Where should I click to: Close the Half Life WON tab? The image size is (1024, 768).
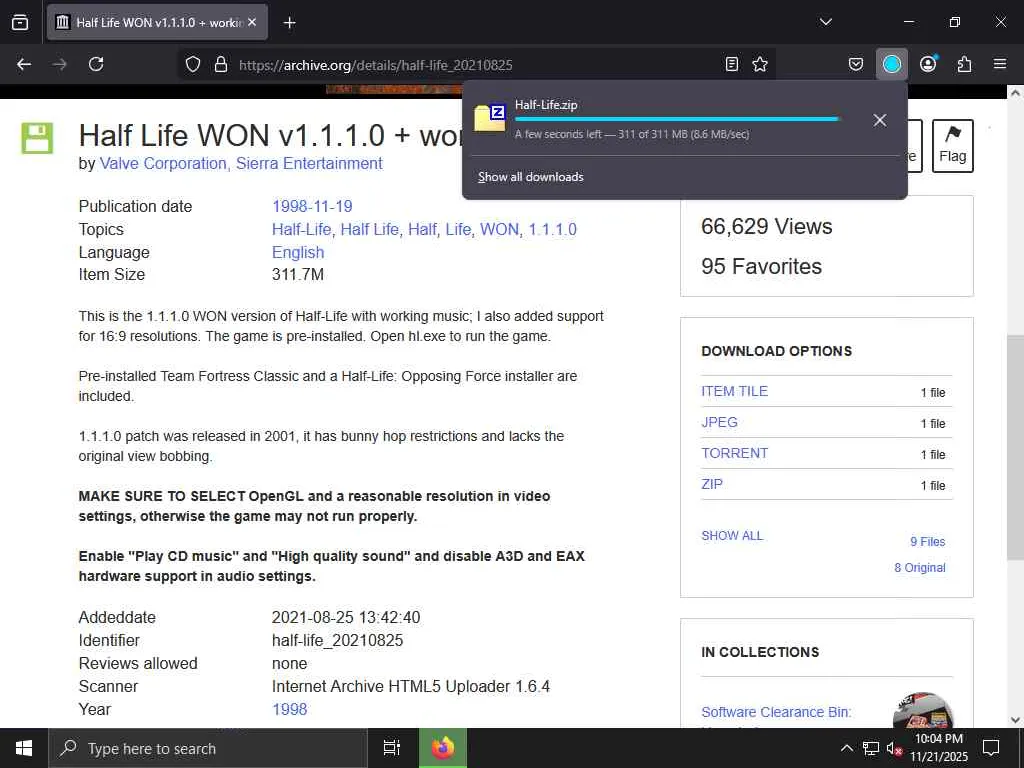pyautogui.click(x=252, y=22)
